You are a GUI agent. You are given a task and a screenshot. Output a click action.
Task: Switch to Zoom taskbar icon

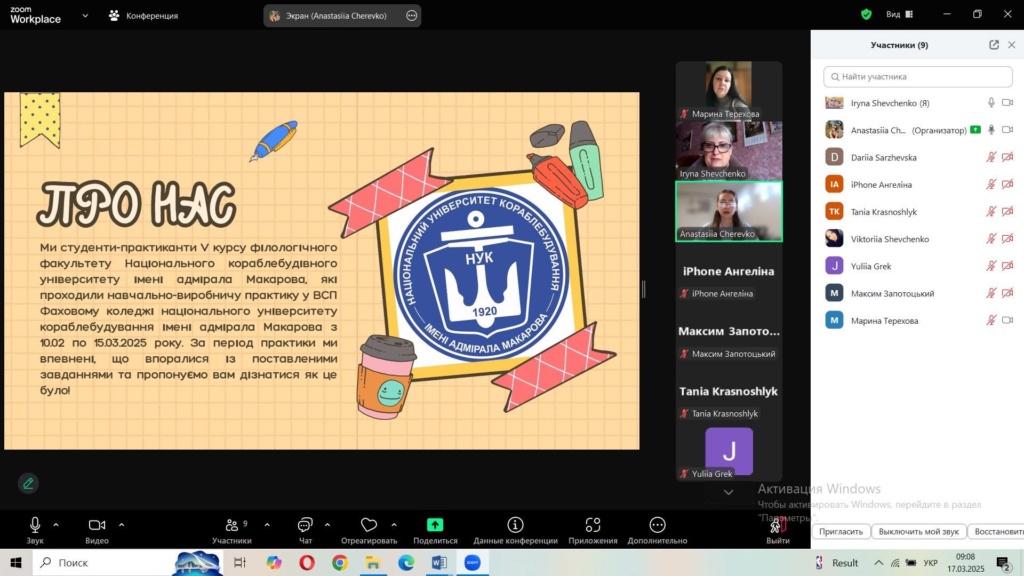click(472, 562)
